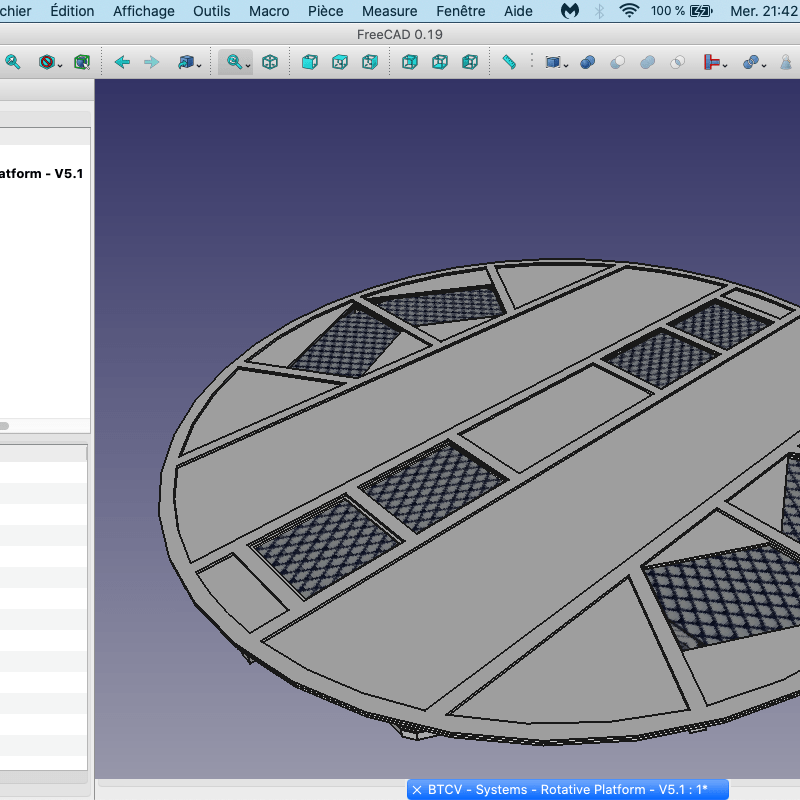
Task: Go back with the left arrow icon
Action: click(122, 62)
